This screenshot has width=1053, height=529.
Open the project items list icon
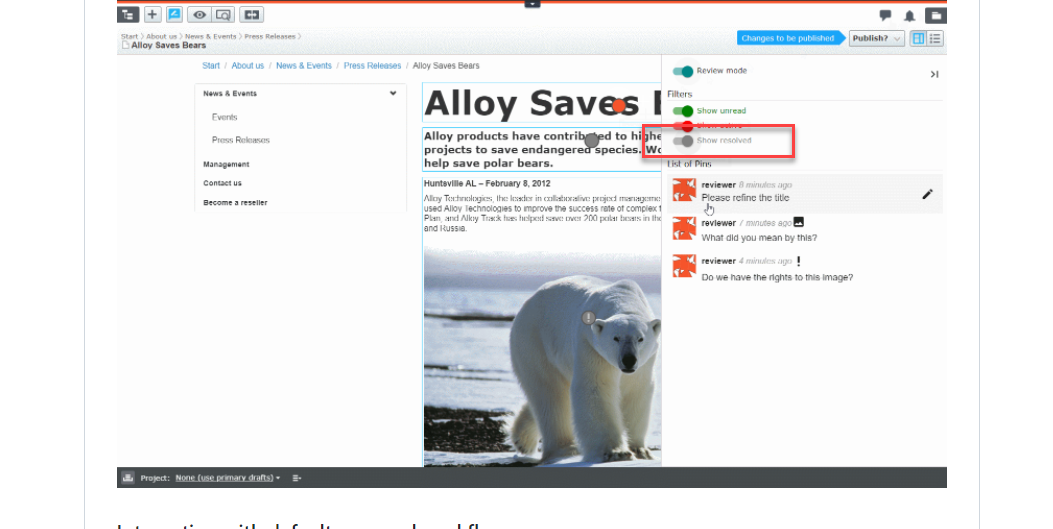(x=297, y=478)
